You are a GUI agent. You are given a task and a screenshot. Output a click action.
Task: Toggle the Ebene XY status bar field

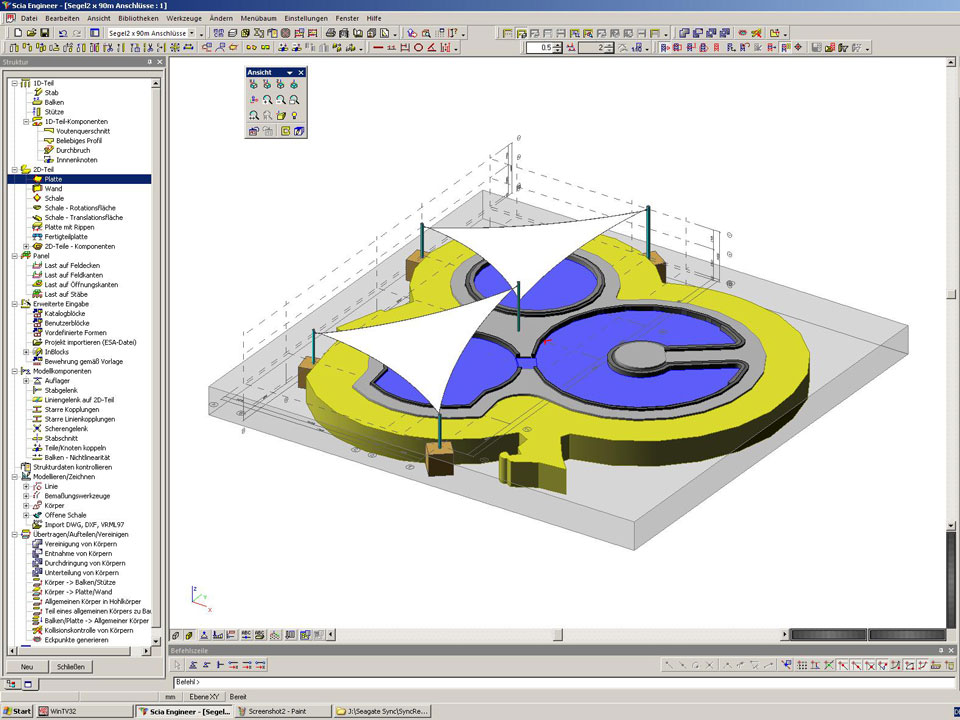tap(205, 696)
